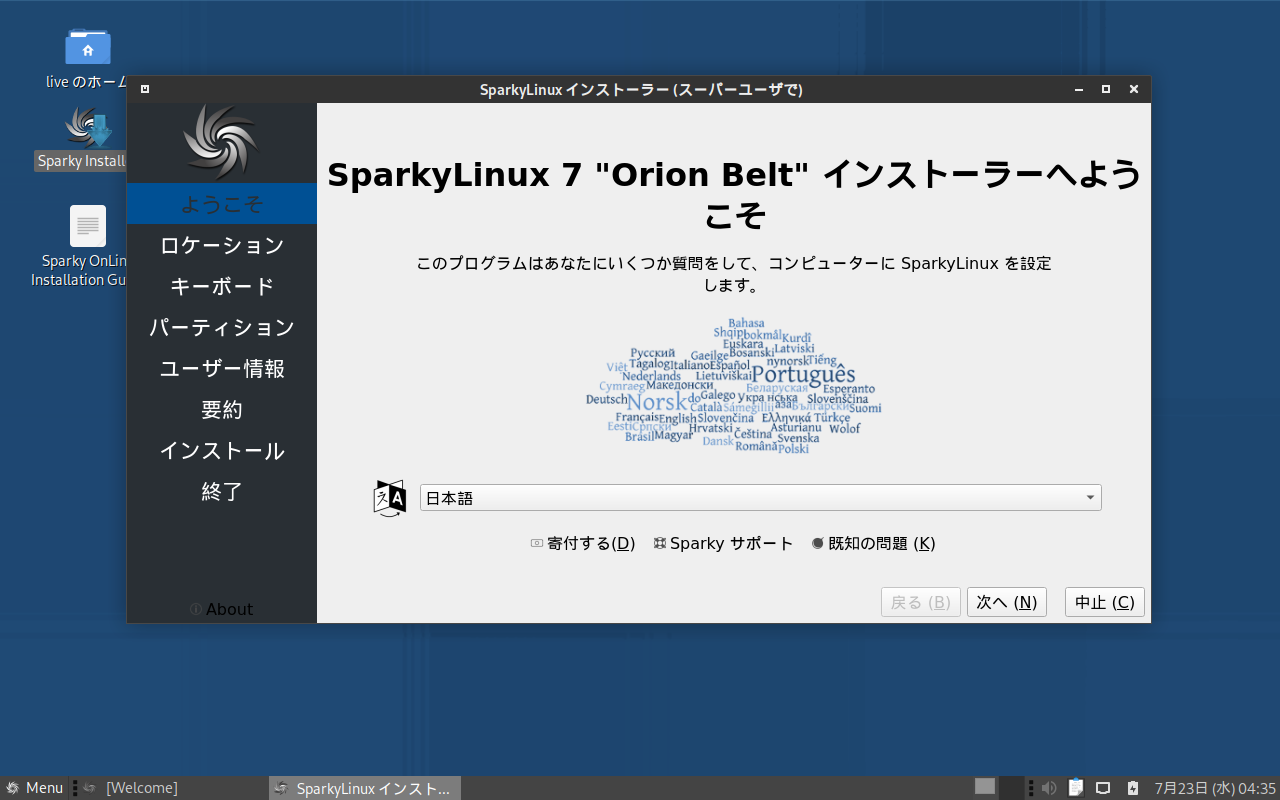Screen dimensions: 1280x800
Task: Select the ユーザー情報 step in the sidebar
Action: pos(222,368)
